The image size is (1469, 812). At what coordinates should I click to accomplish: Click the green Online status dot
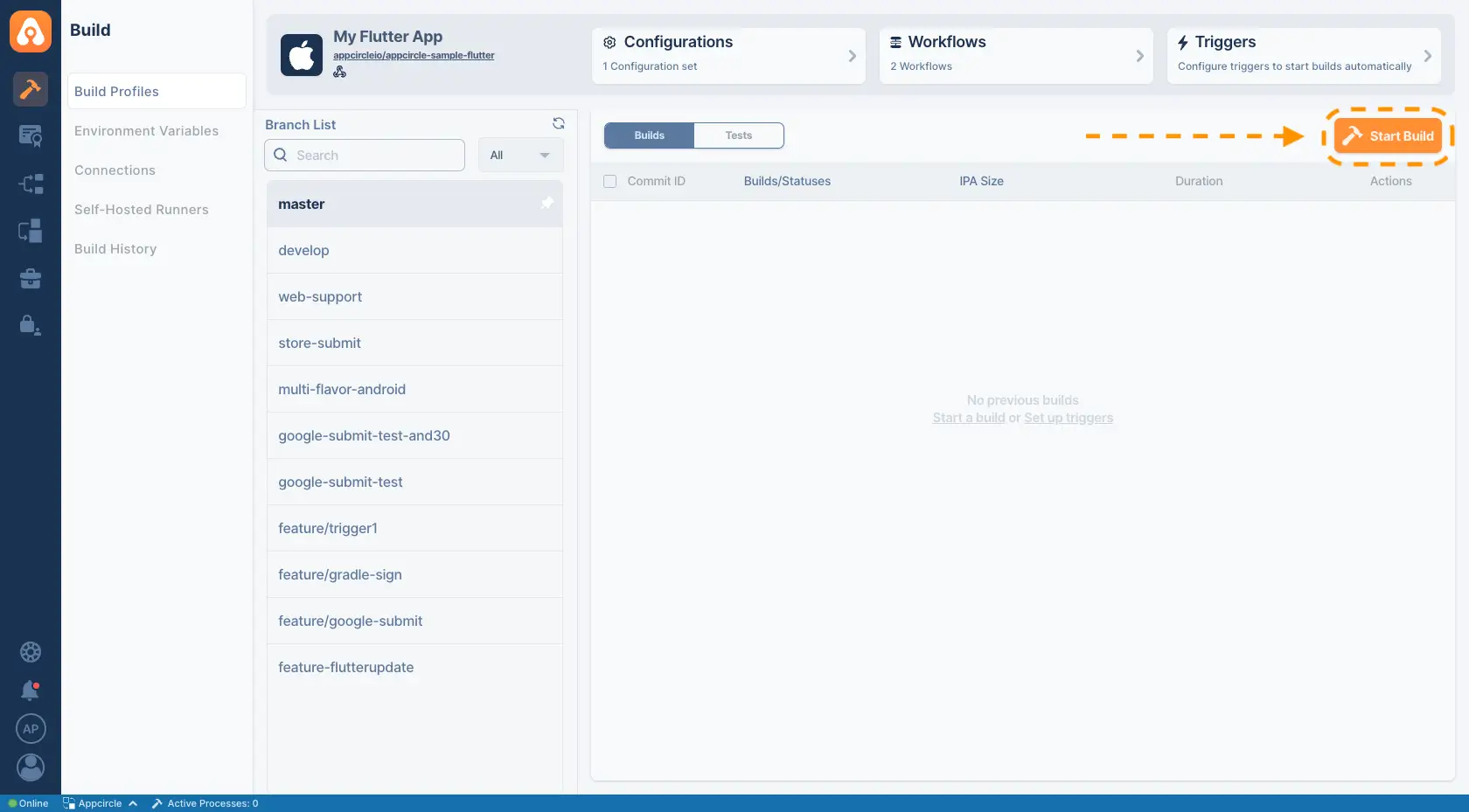(x=12, y=803)
